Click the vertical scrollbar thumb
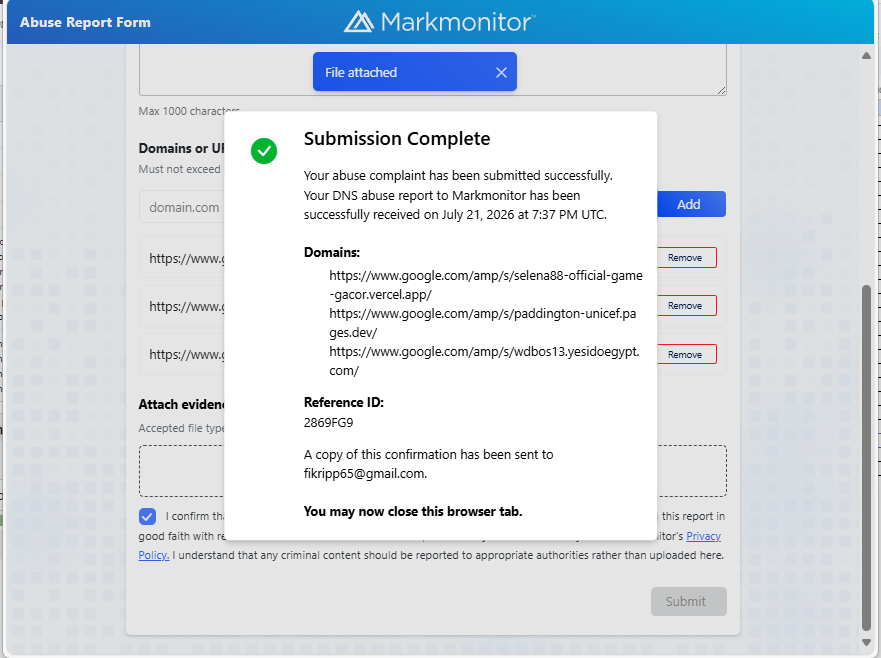This screenshot has width=881, height=658. coord(866,458)
